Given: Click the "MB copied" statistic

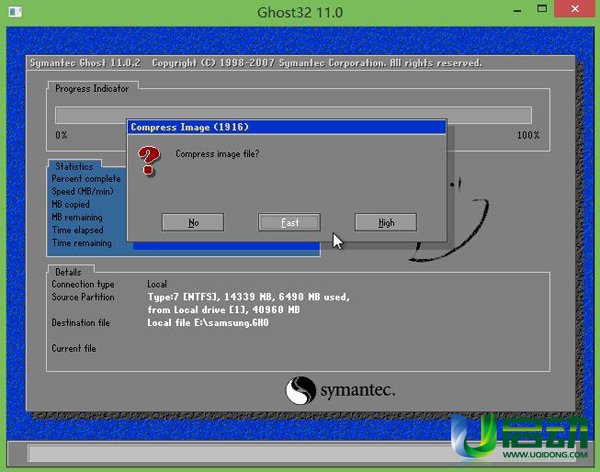Looking at the screenshot, I should point(71,204).
